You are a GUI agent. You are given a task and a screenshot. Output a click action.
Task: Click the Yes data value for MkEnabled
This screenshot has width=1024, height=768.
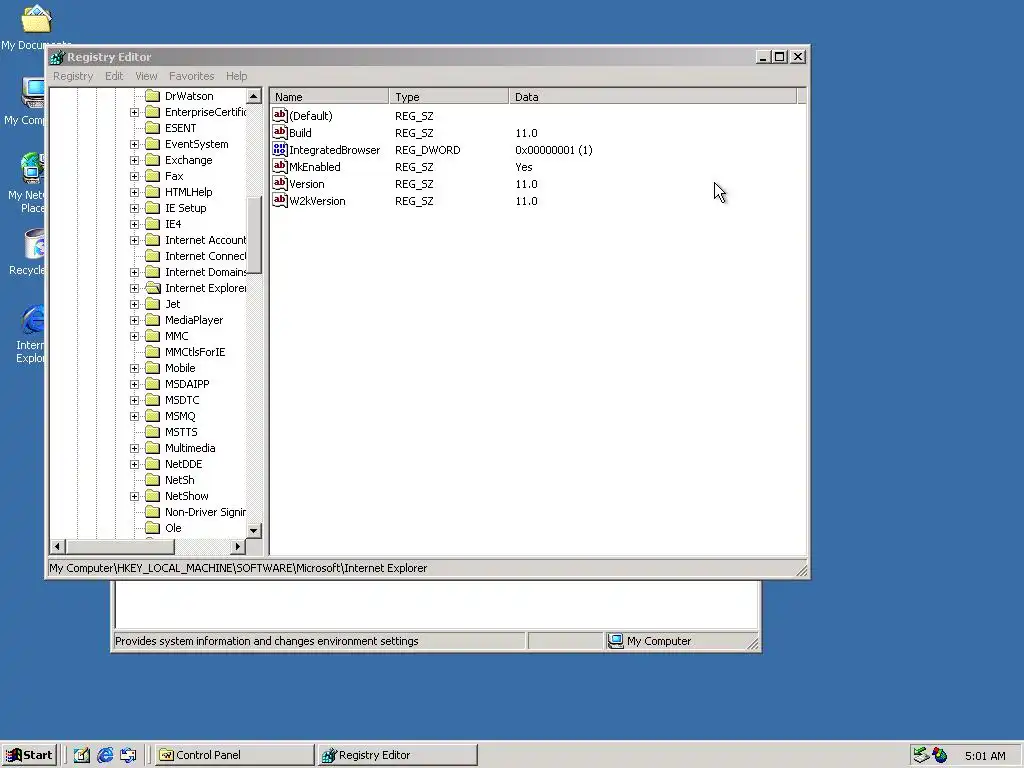(x=524, y=167)
